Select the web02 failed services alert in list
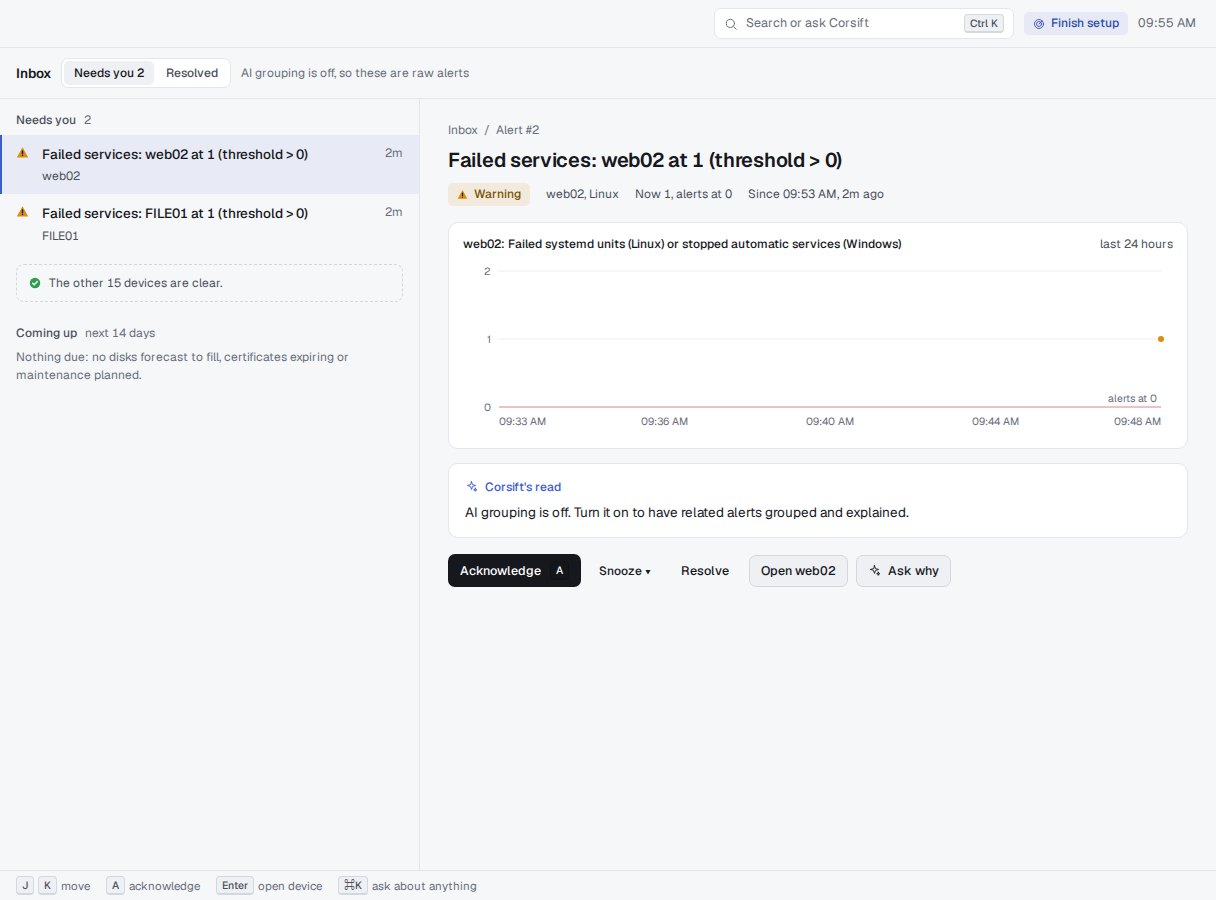 click(210, 164)
